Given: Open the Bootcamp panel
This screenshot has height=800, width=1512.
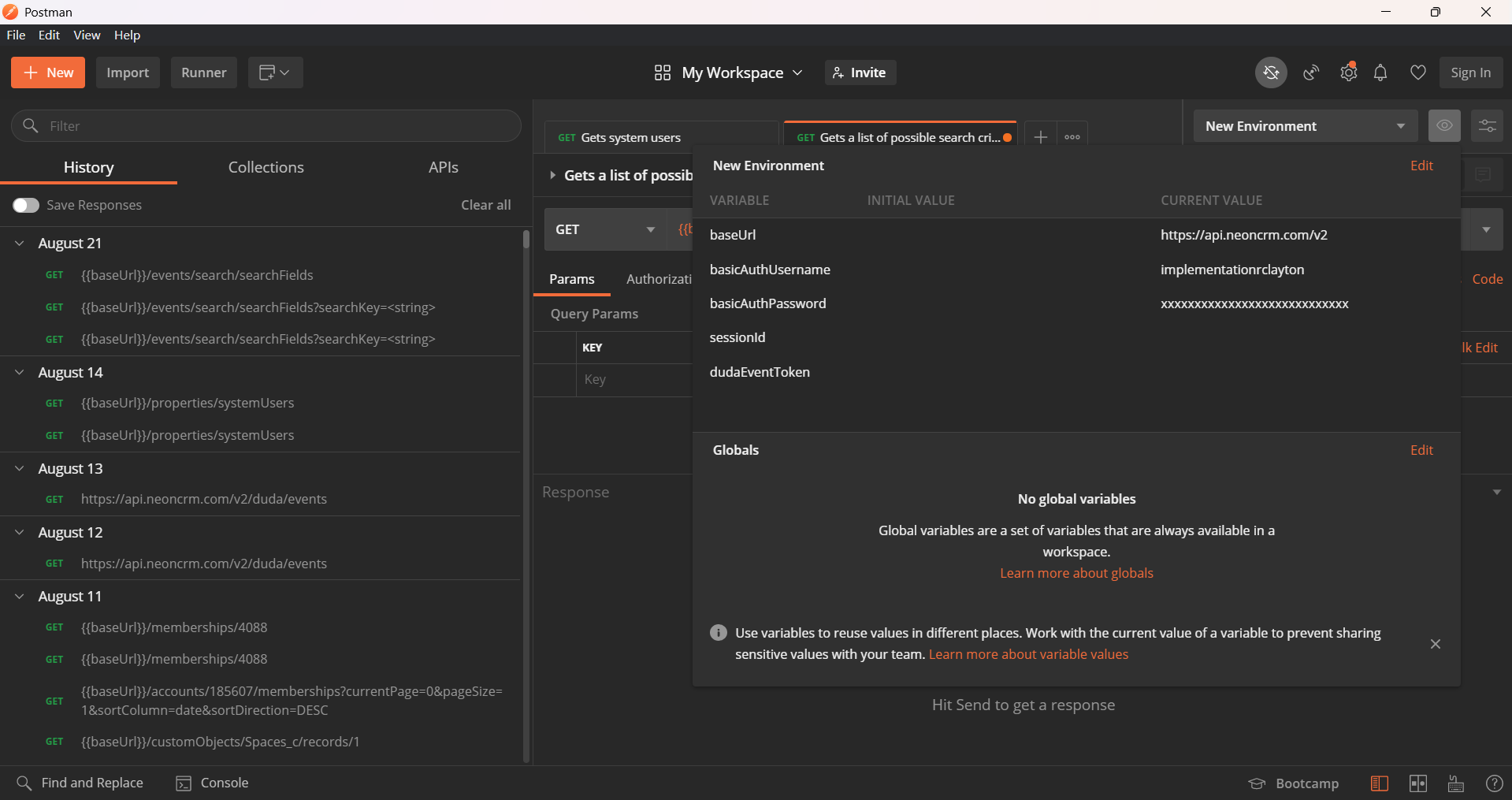Looking at the screenshot, I should [x=1294, y=783].
